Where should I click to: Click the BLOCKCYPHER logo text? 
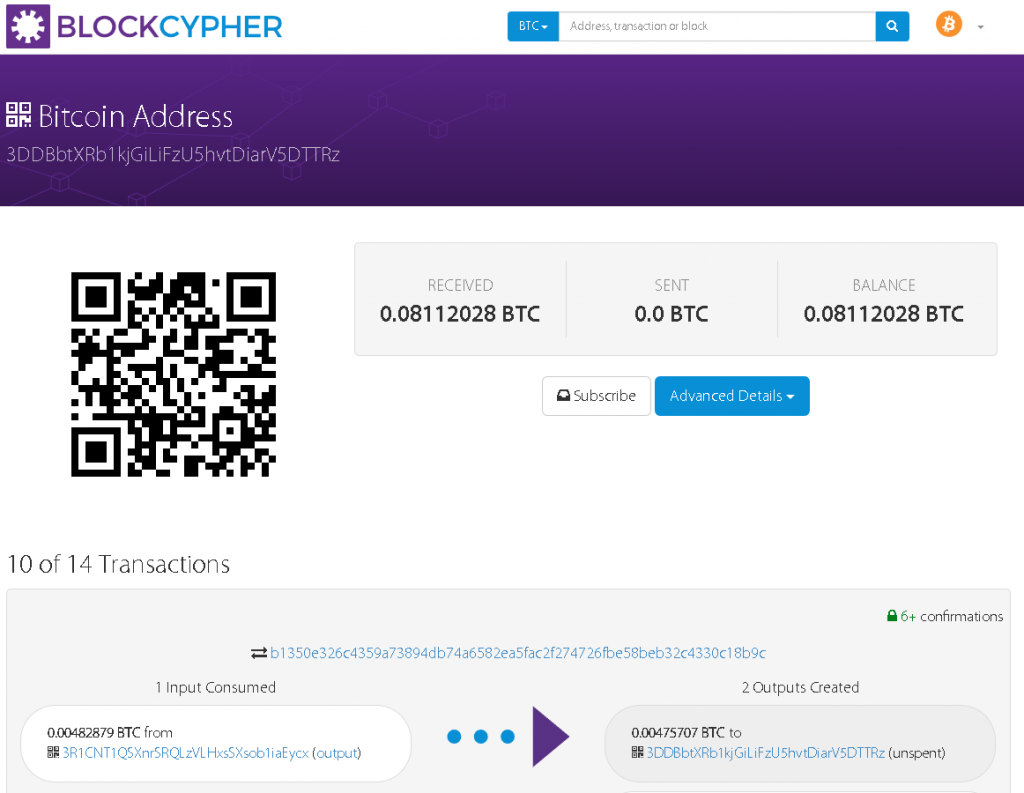170,26
